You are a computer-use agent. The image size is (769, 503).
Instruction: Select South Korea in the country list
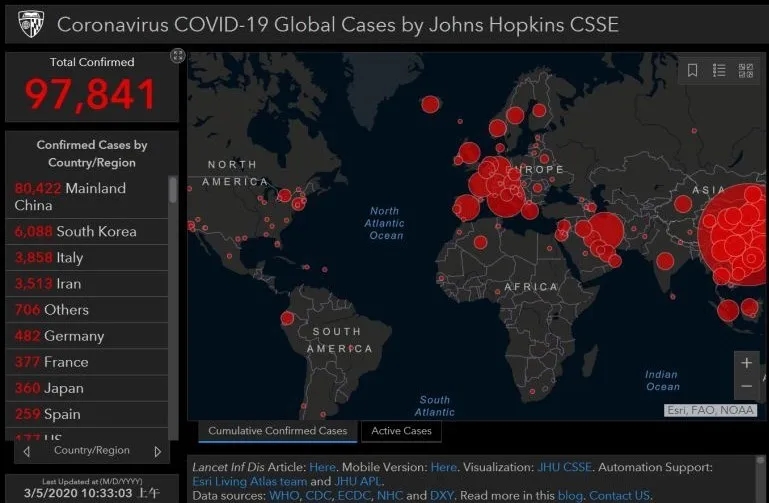75,231
